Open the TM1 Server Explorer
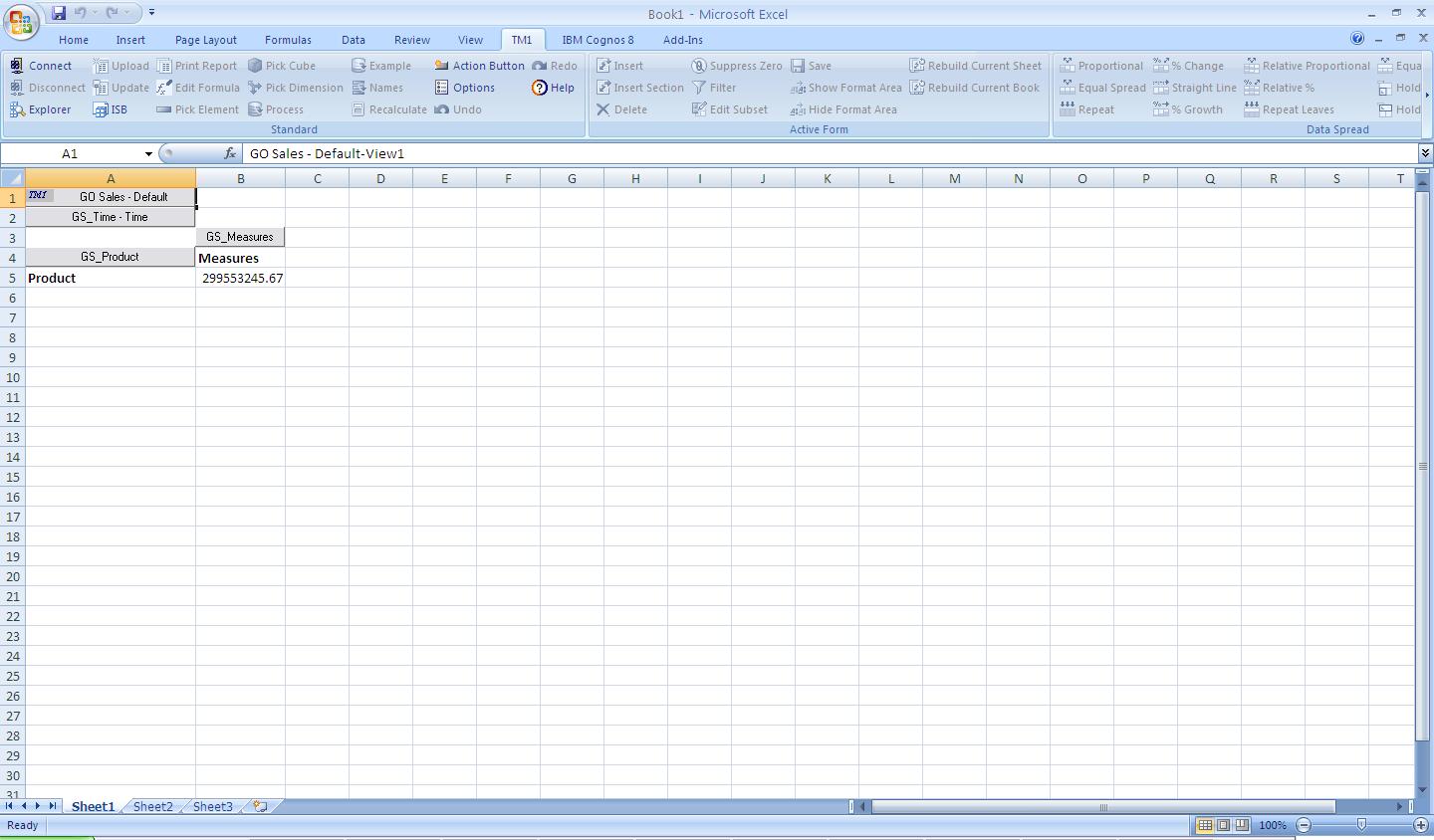The height and width of the screenshot is (840, 1434). pyautogui.click(x=48, y=109)
